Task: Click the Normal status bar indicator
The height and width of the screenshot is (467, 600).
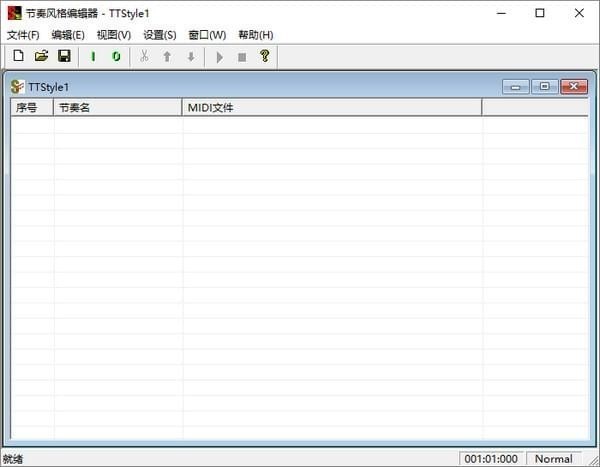Action: [554, 459]
